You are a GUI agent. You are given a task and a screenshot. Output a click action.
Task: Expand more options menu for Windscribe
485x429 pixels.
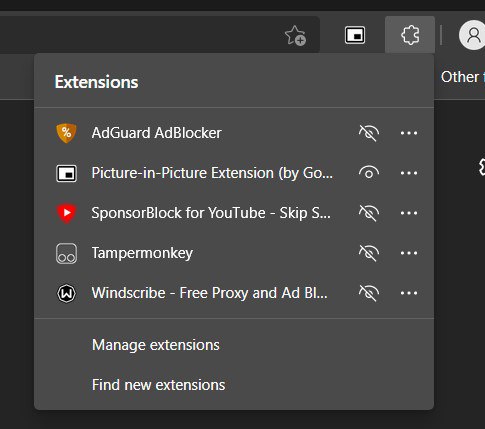[x=409, y=293]
